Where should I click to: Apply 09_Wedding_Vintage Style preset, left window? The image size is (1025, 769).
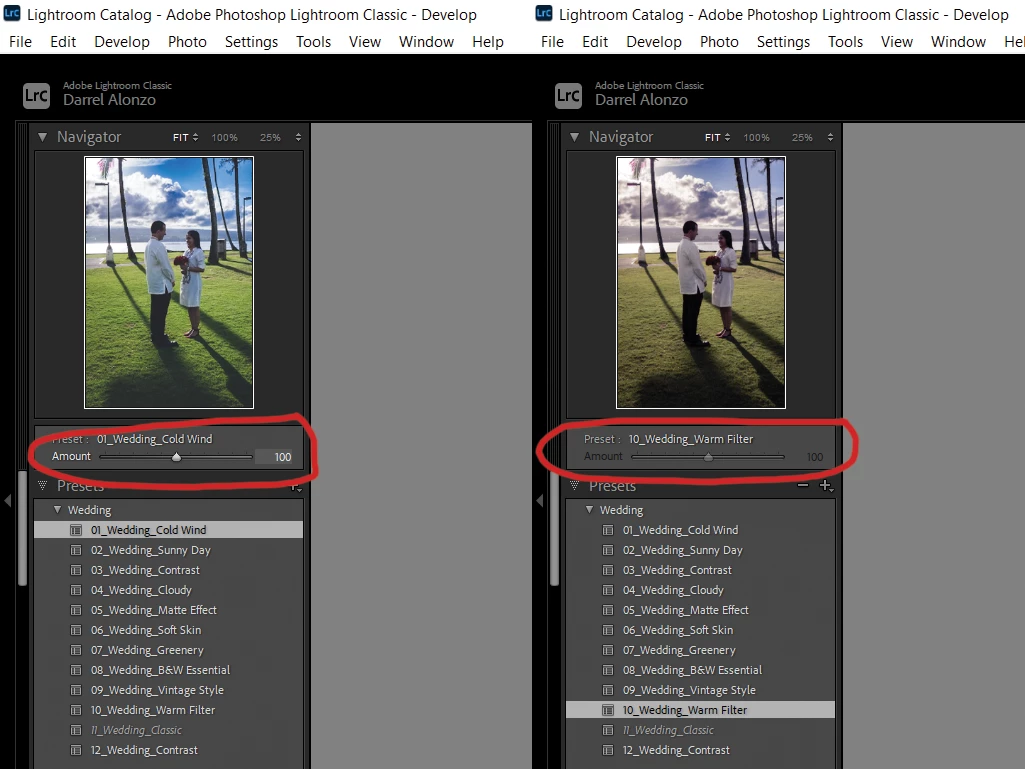(168, 690)
